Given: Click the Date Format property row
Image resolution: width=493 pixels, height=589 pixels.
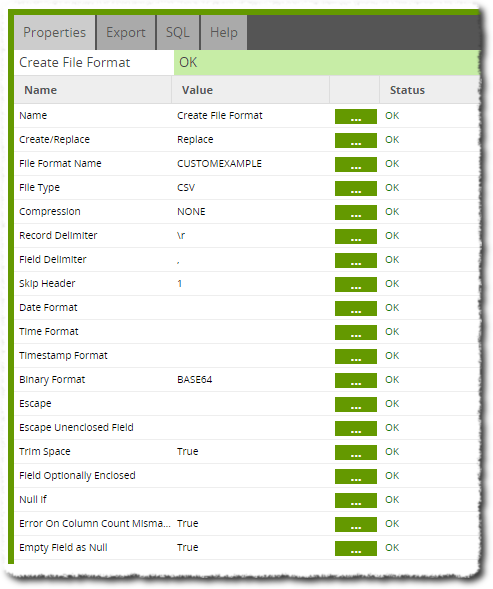Looking at the screenshot, I should click(x=246, y=308).
